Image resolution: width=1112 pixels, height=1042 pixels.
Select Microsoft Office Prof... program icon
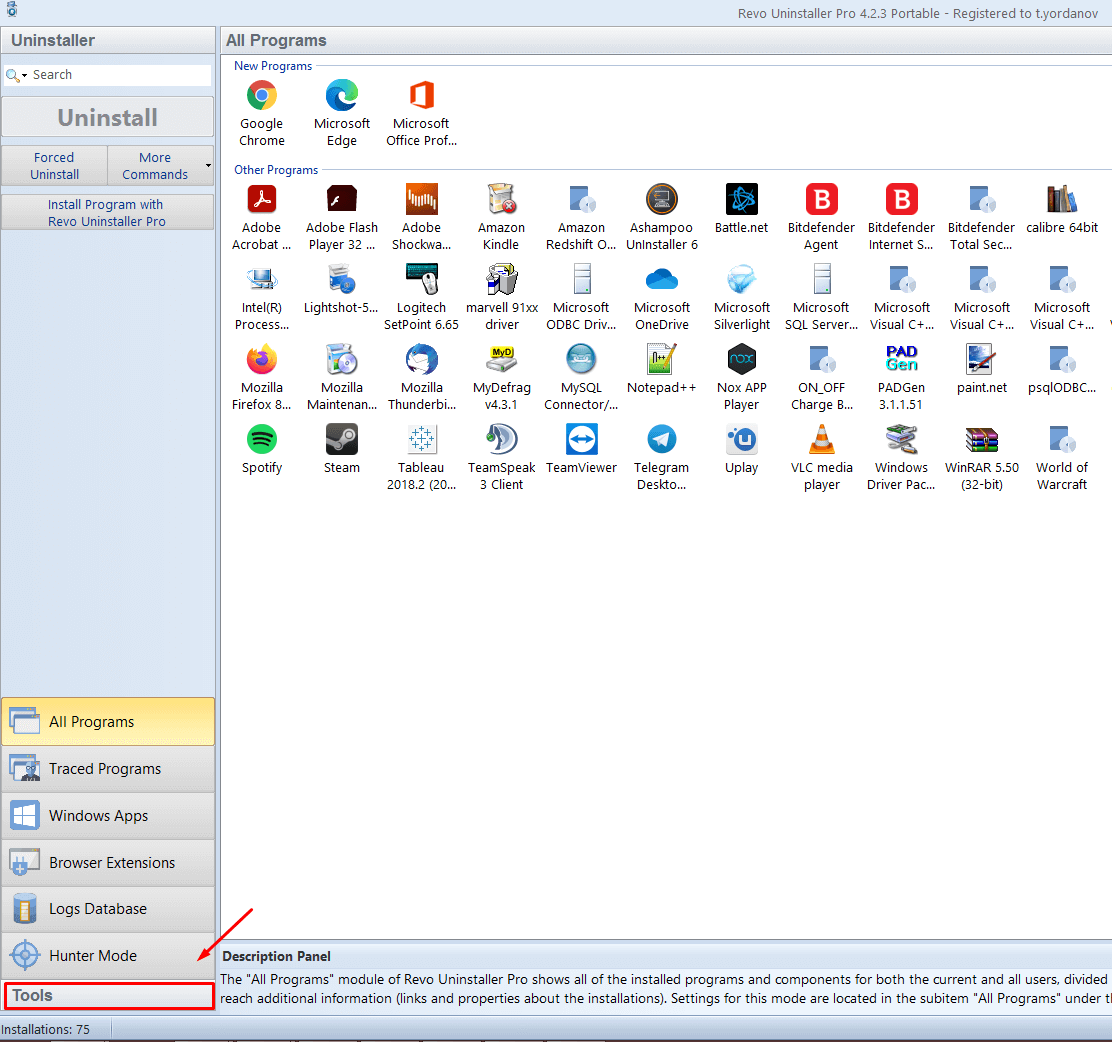421,96
